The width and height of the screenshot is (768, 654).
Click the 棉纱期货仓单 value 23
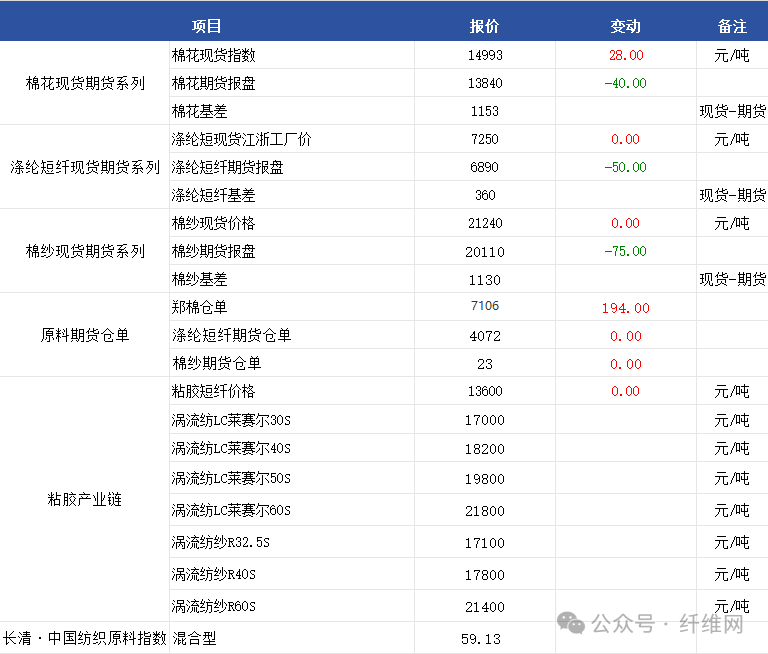pos(485,364)
